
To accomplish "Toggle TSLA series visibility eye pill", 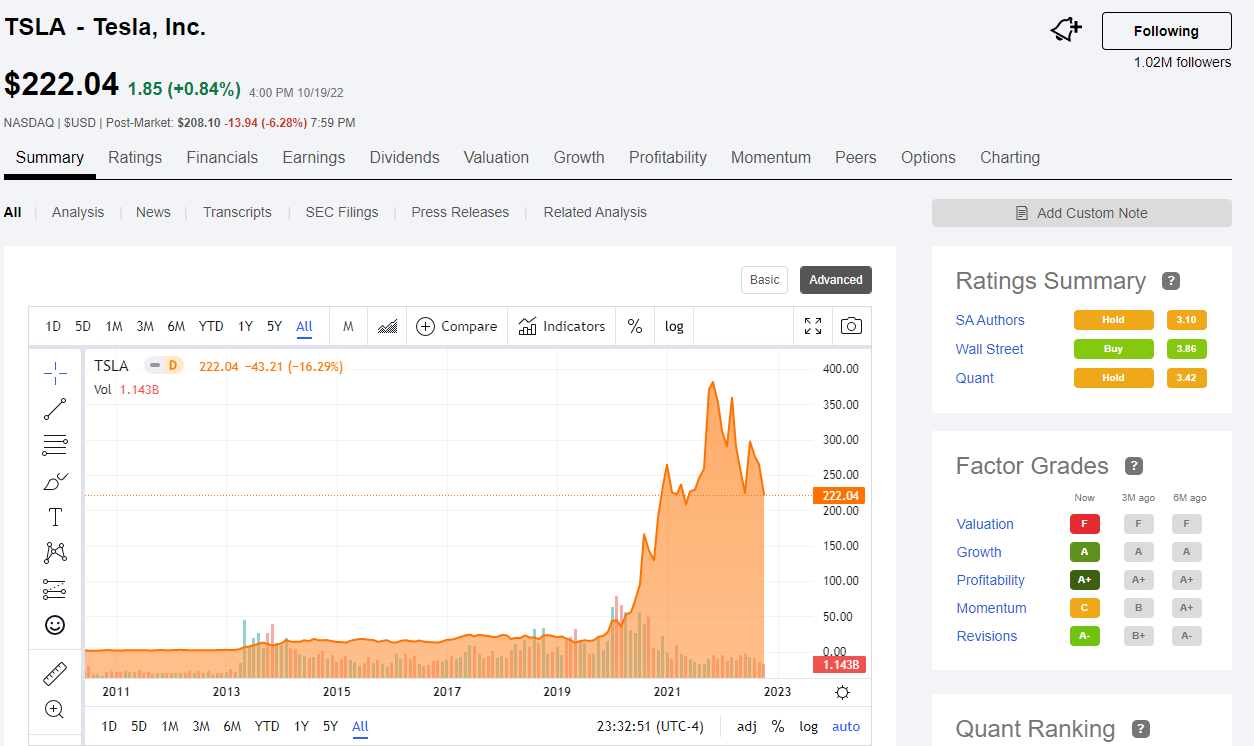I will [x=164, y=366].
